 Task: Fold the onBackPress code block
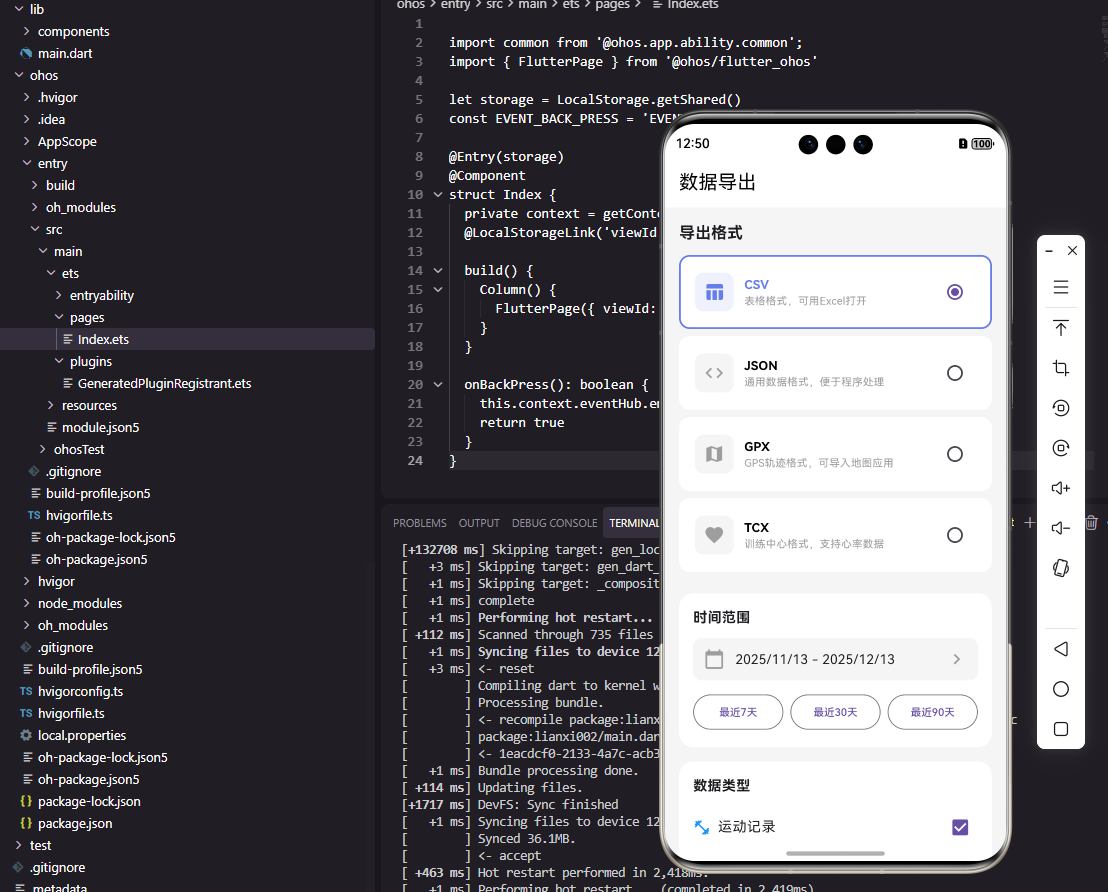click(438, 385)
